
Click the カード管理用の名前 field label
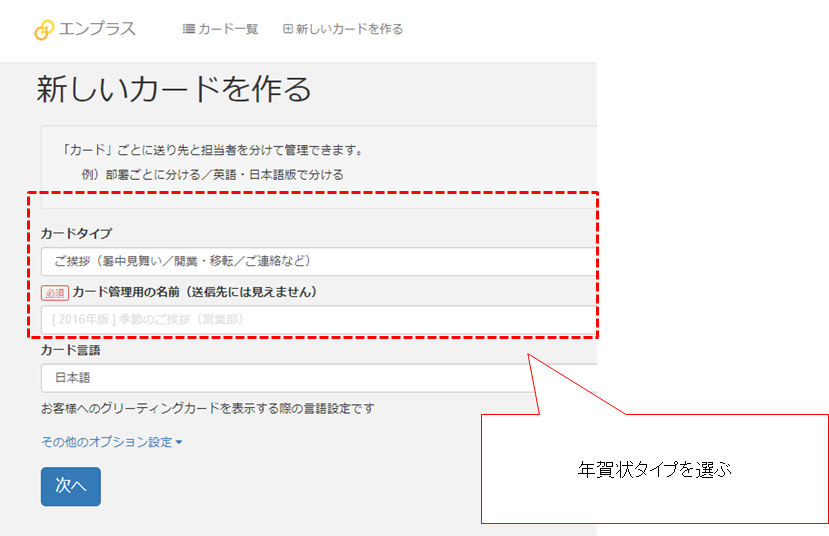coord(194,292)
